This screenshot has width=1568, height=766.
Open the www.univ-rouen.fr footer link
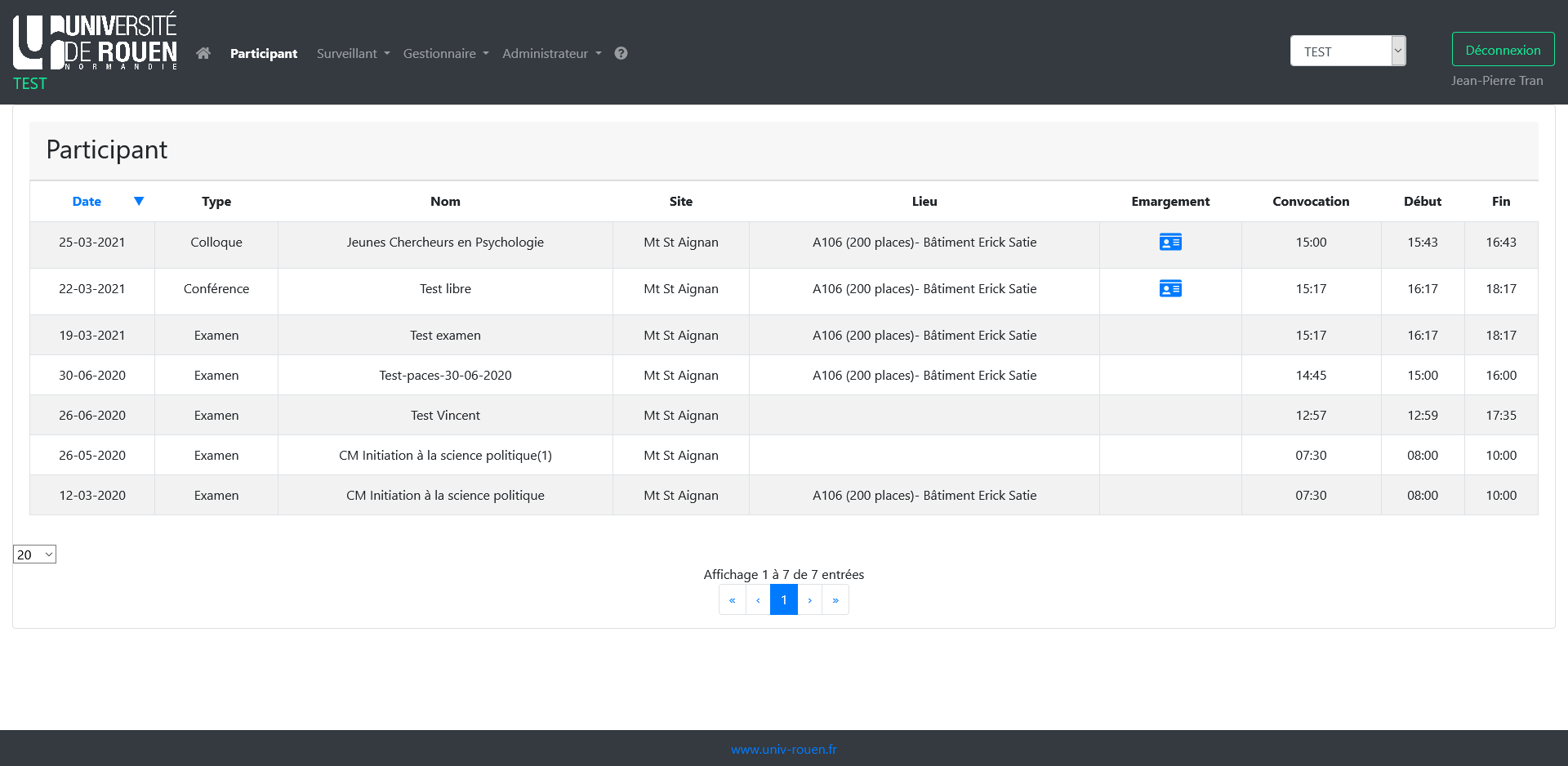(x=783, y=749)
